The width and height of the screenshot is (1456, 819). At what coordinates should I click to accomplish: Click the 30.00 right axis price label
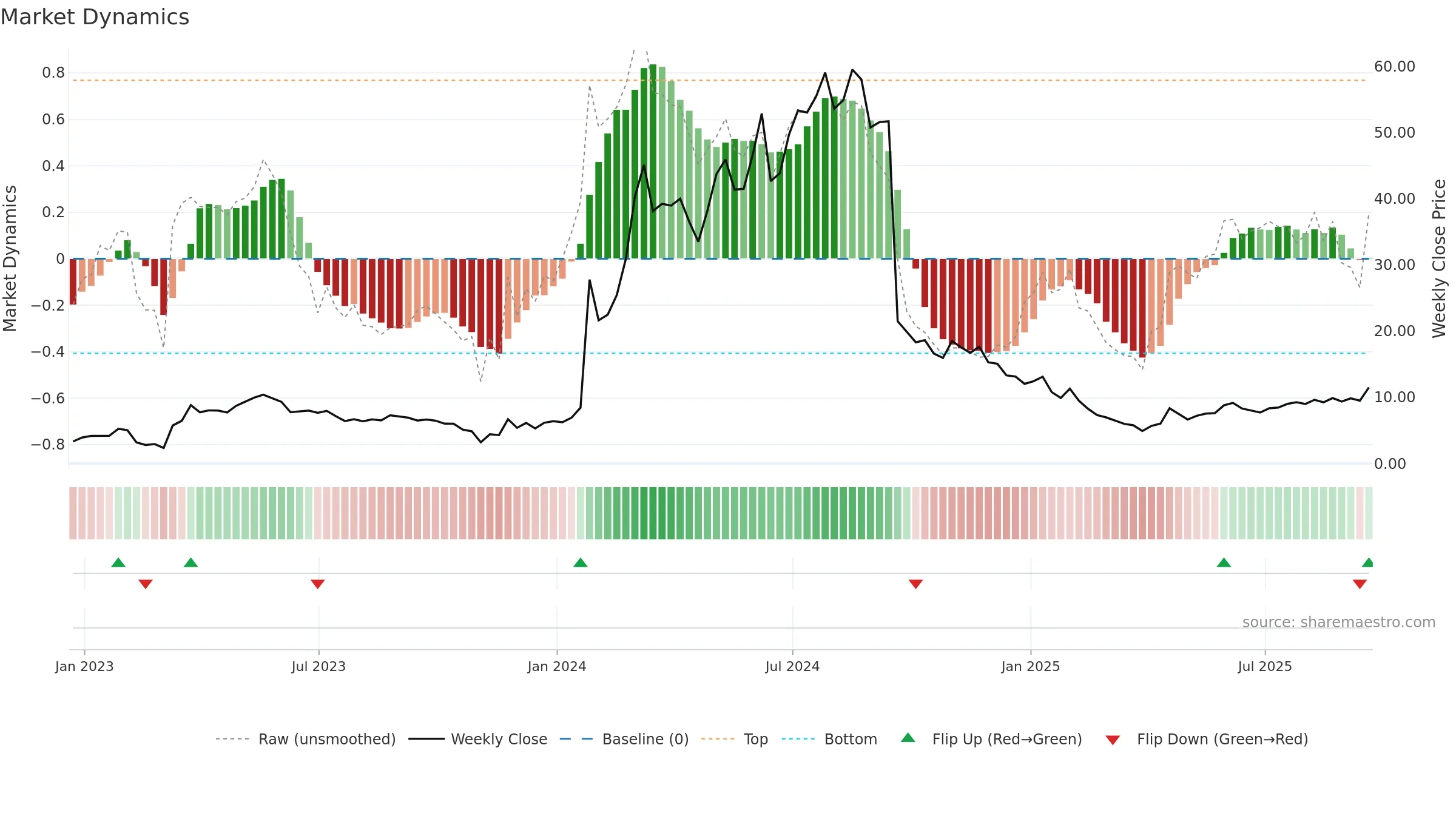click(x=1395, y=265)
